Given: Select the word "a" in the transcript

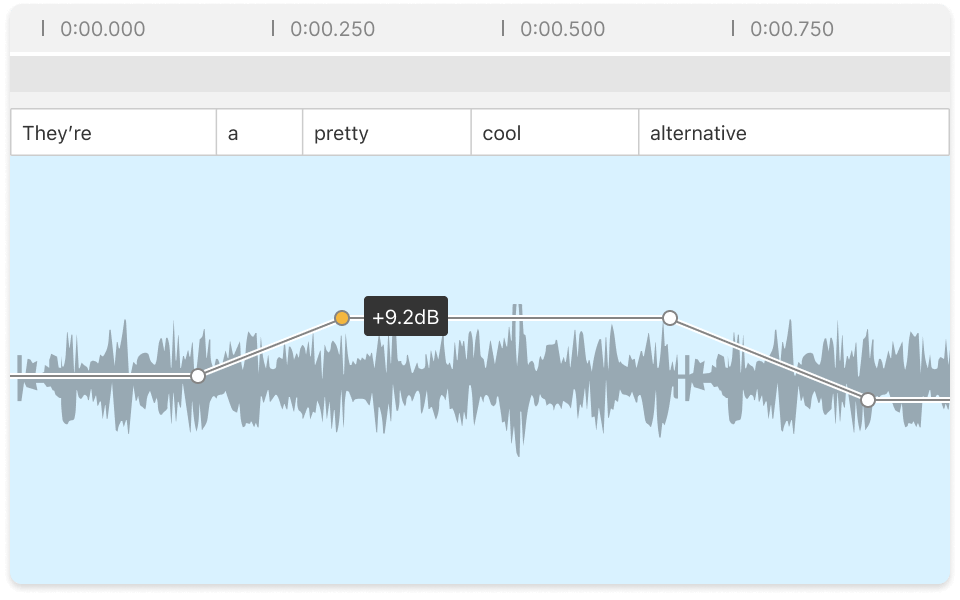Looking at the screenshot, I should point(258,131).
